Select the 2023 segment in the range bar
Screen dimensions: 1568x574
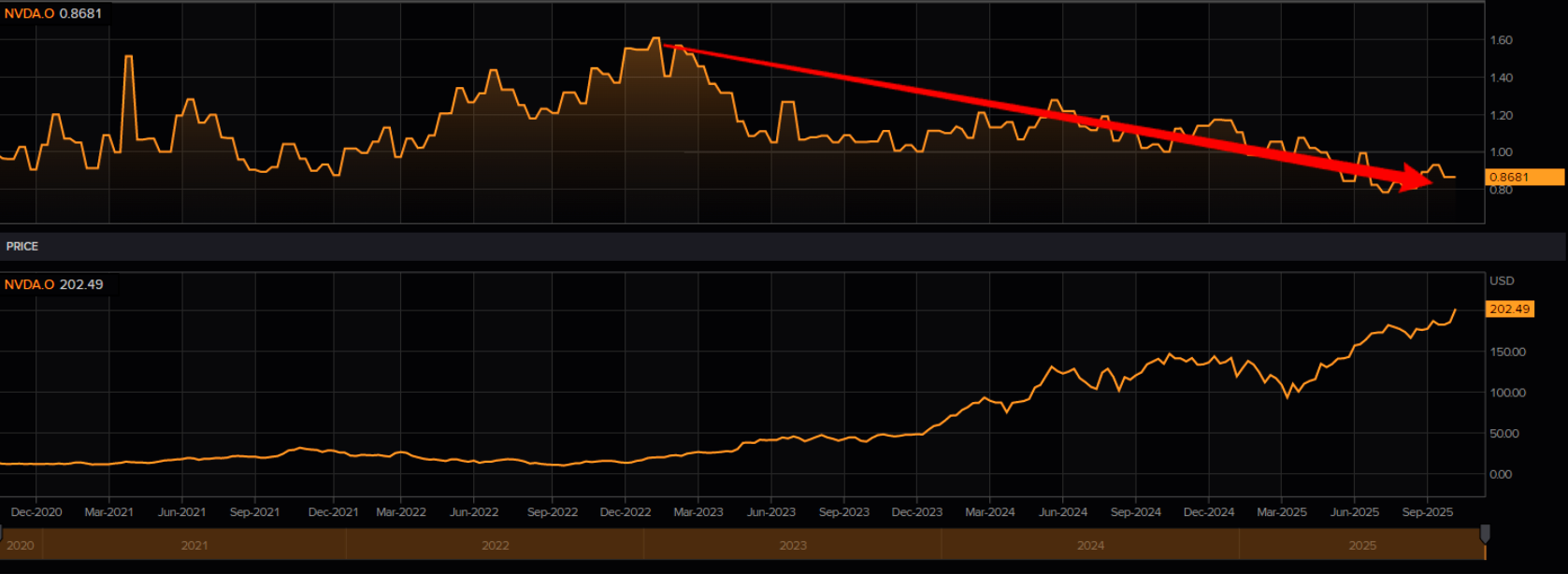[x=793, y=545]
